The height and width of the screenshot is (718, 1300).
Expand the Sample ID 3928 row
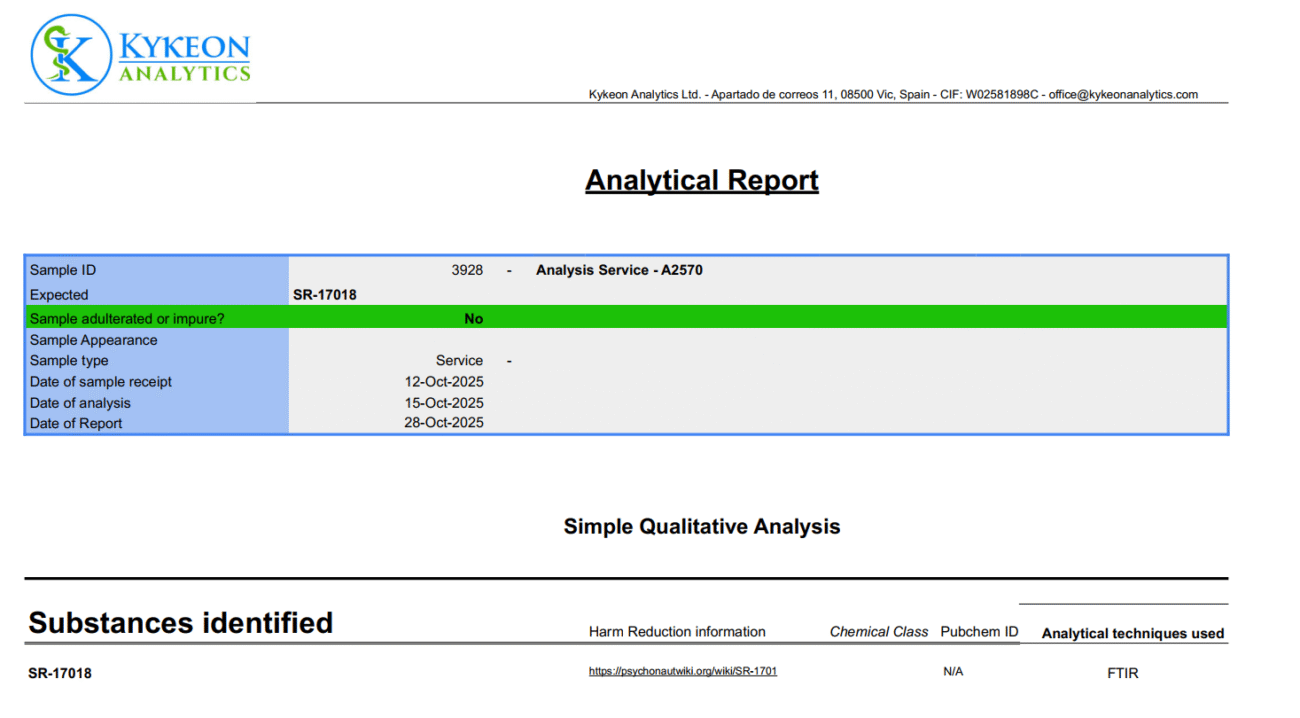pos(467,269)
